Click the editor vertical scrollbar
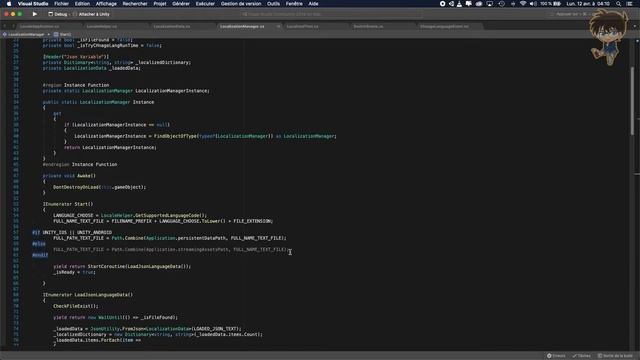The width and height of the screenshot is (640, 360). point(632,100)
